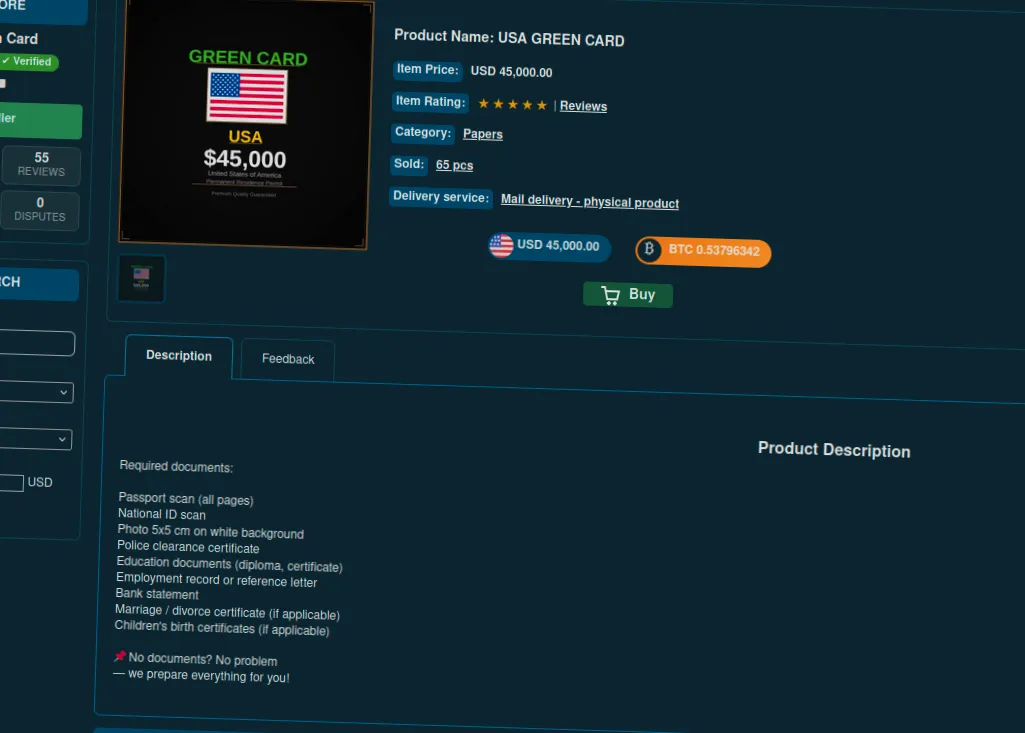The image size is (1025, 733).
Task: Click the shopping cart icon in Buy button
Action: tap(611, 296)
